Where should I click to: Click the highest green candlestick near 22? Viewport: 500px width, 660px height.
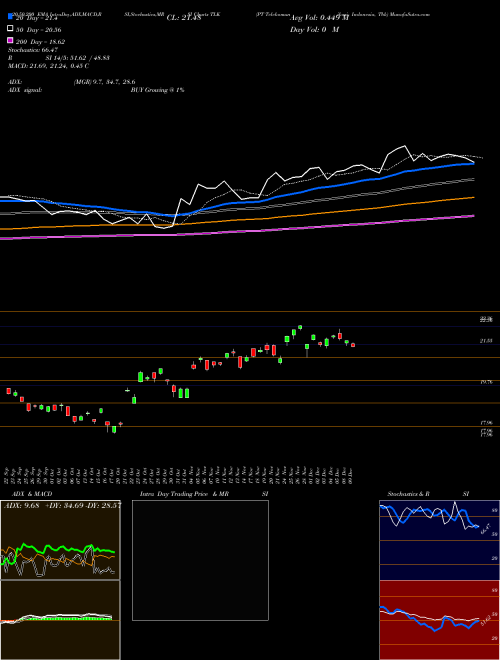pos(300,327)
